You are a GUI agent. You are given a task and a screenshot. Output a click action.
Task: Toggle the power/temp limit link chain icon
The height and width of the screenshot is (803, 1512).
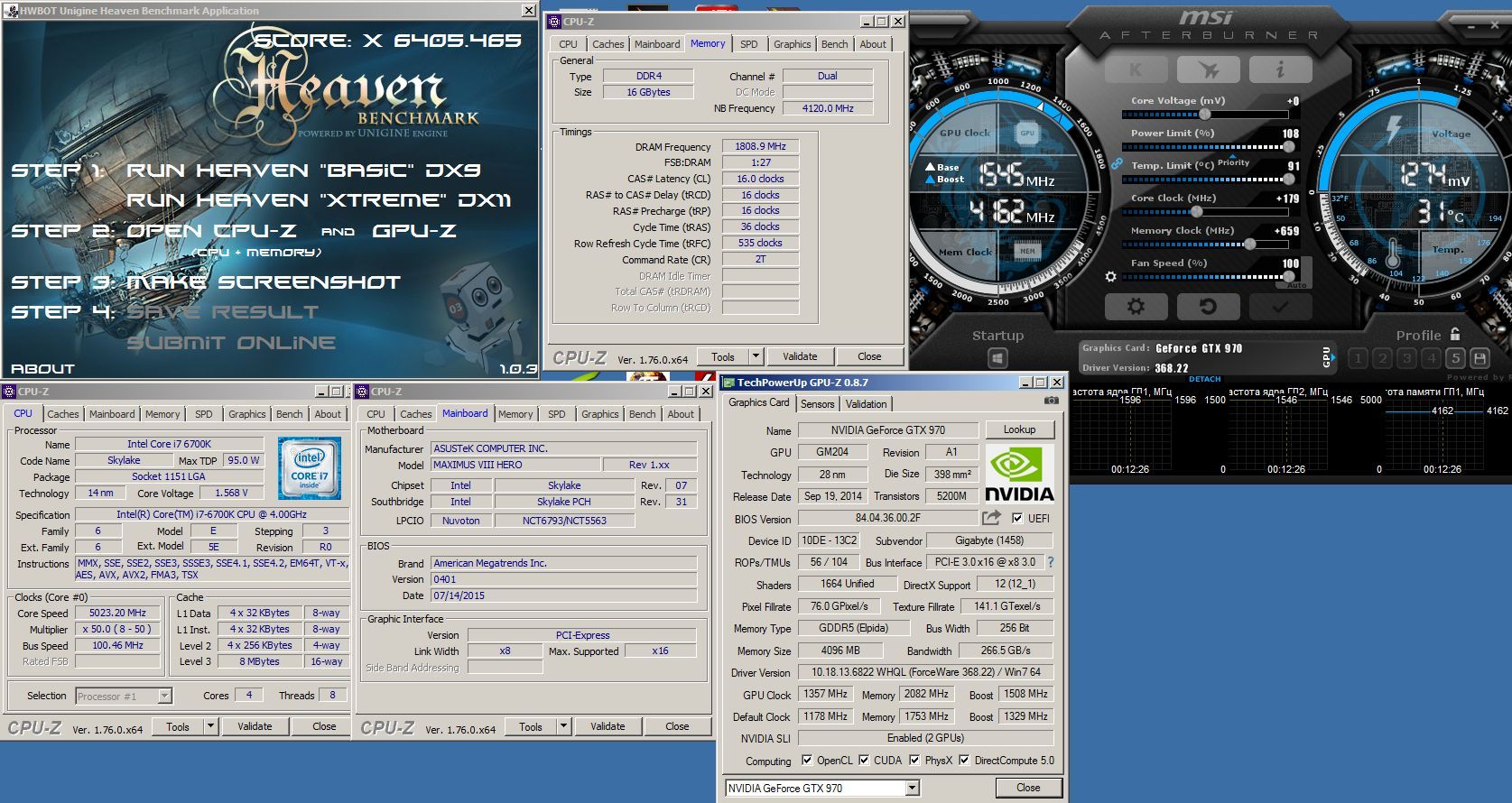[1117, 164]
